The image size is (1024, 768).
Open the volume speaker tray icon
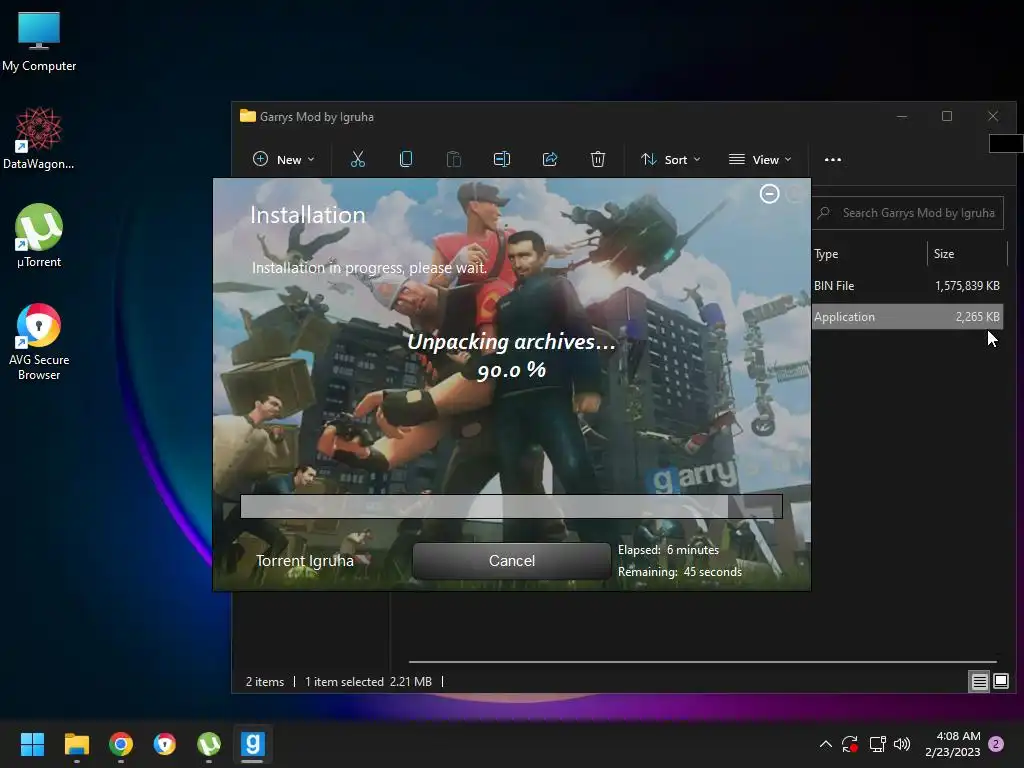(x=902, y=744)
